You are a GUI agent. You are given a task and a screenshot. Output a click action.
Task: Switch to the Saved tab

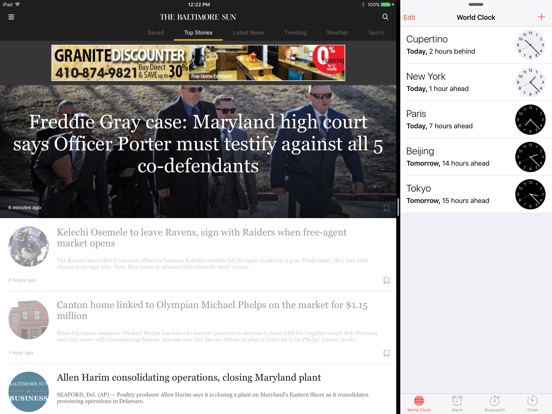tap(156, 32)
